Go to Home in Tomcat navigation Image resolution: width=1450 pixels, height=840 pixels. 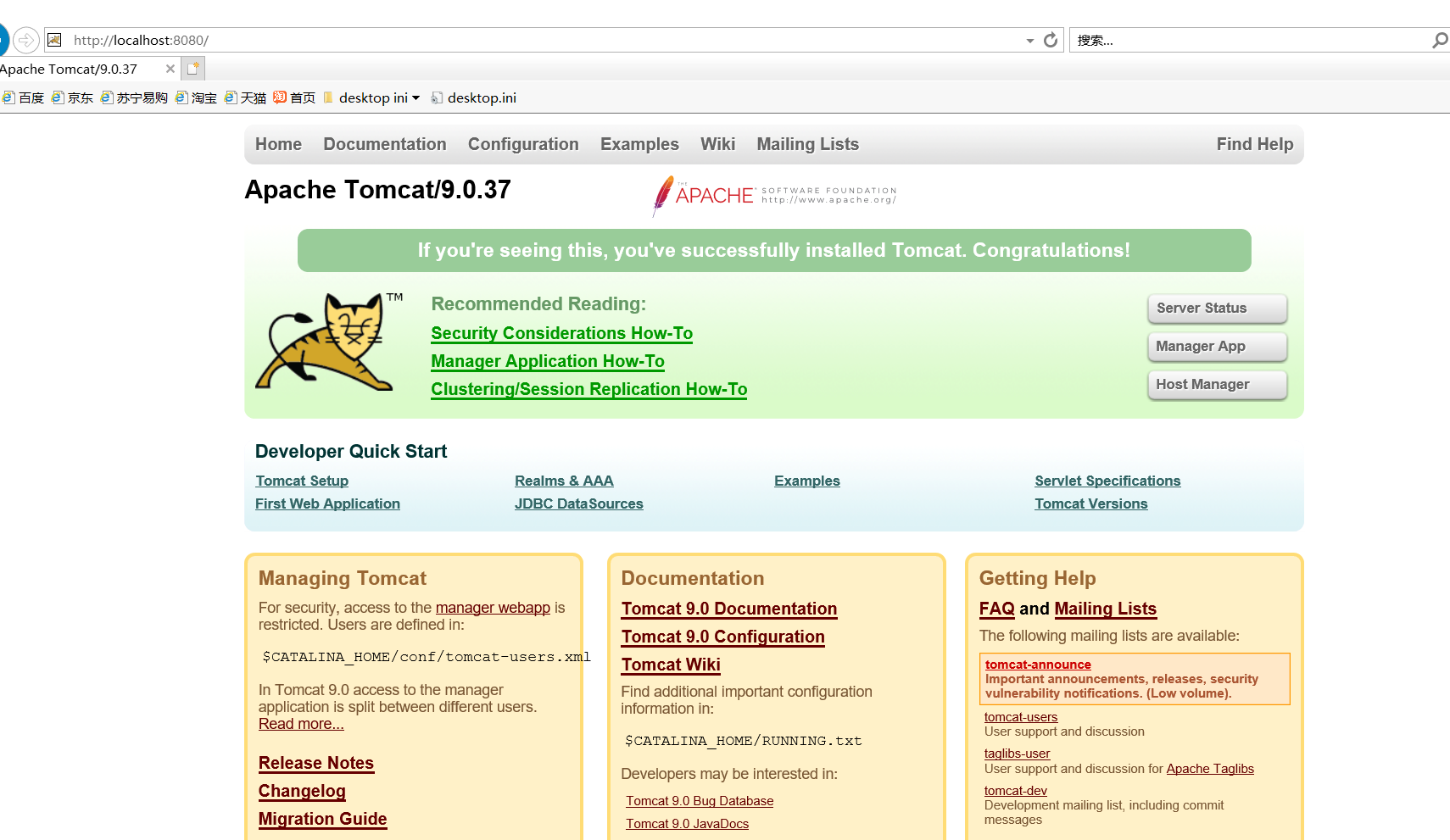click(x=278, y=144)
